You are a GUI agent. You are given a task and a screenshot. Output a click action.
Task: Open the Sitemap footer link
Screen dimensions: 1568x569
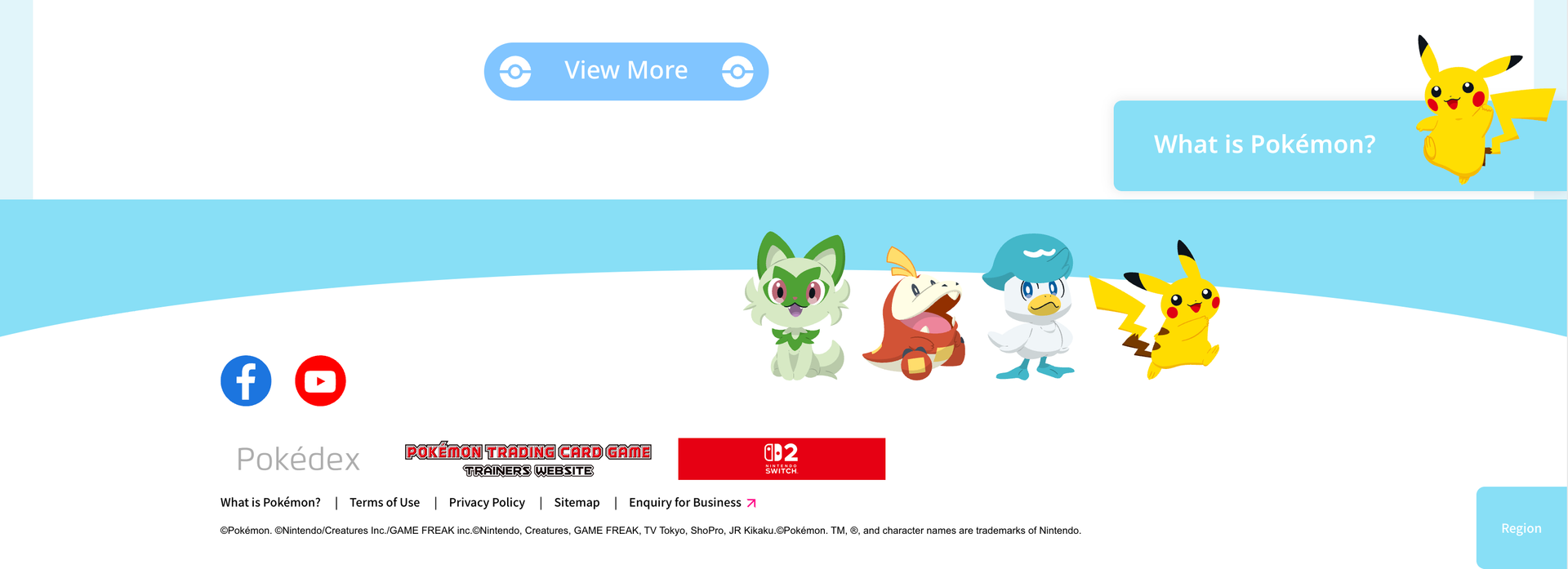[577, 503]
